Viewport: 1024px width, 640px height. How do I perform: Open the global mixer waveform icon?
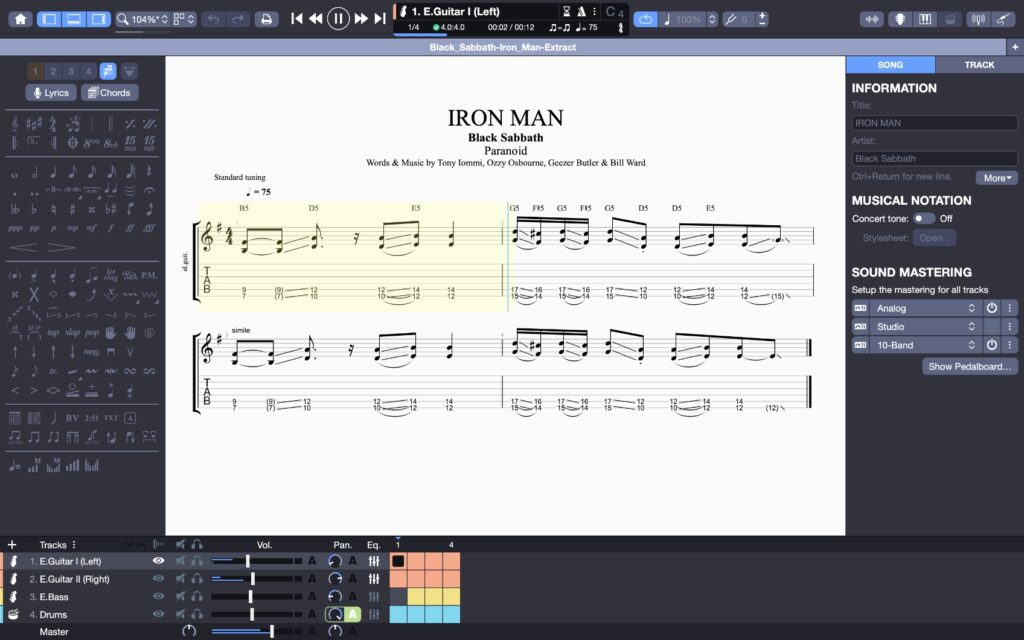872,19
